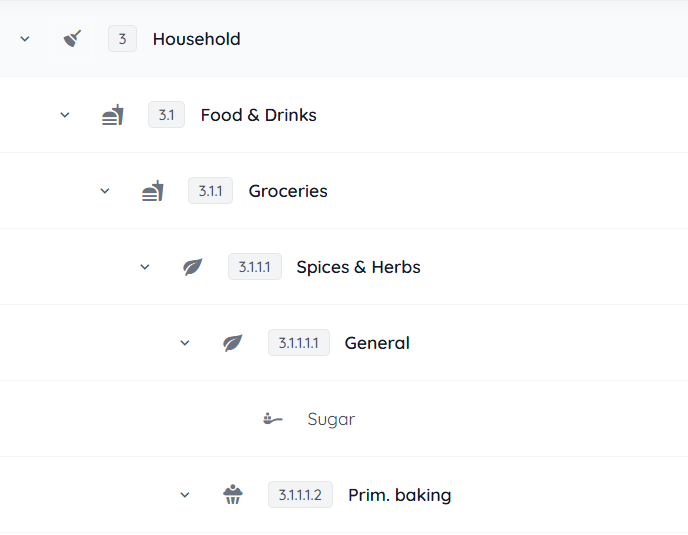Collapse the Spices & Herbs chevron
This screenshot has height=535, width=688.
145,267
